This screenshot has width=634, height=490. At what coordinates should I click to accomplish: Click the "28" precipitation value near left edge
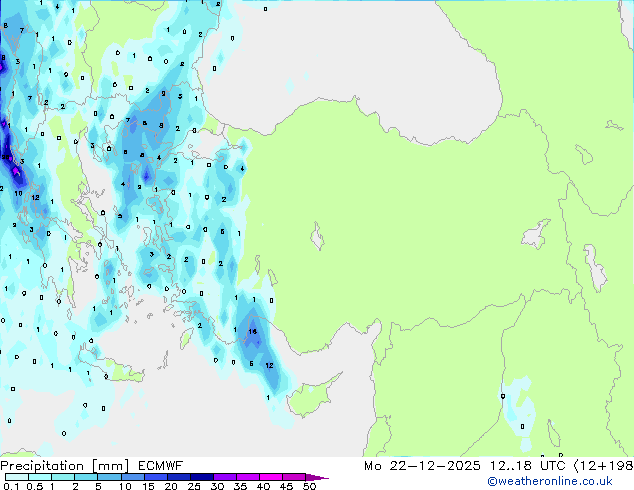click(5, 157)
